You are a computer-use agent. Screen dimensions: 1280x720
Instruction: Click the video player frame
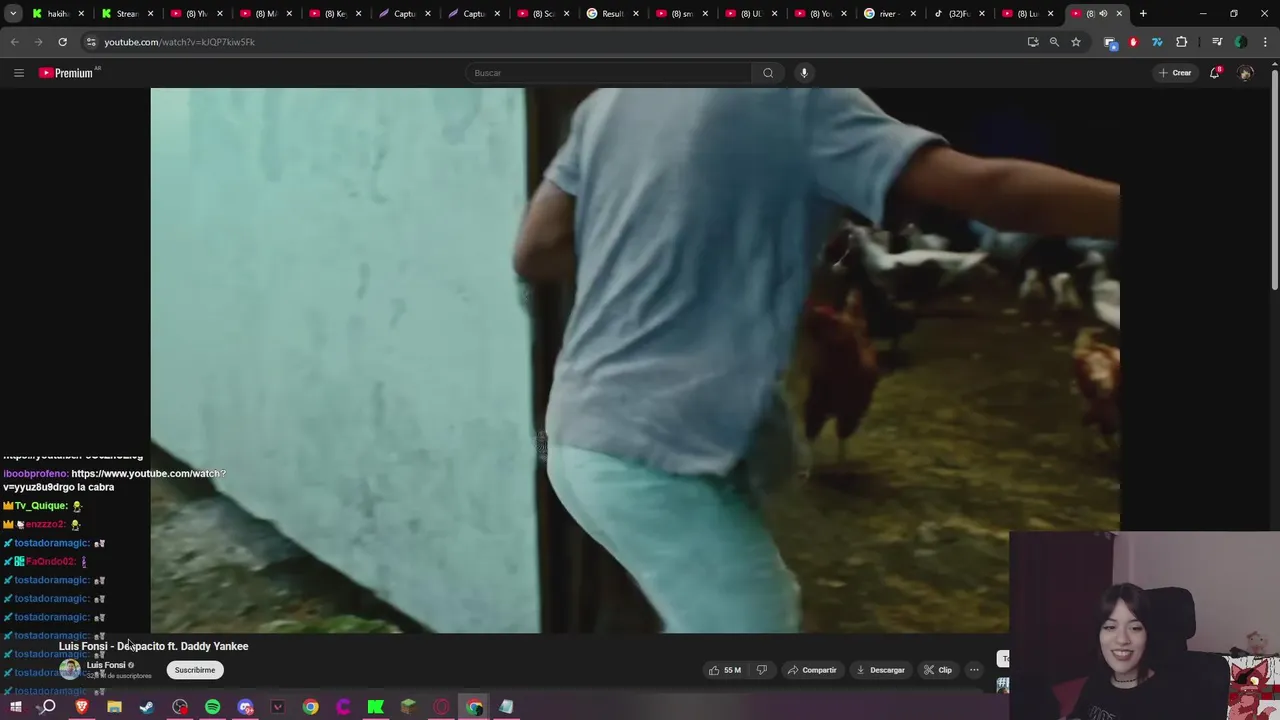point(635,360)
